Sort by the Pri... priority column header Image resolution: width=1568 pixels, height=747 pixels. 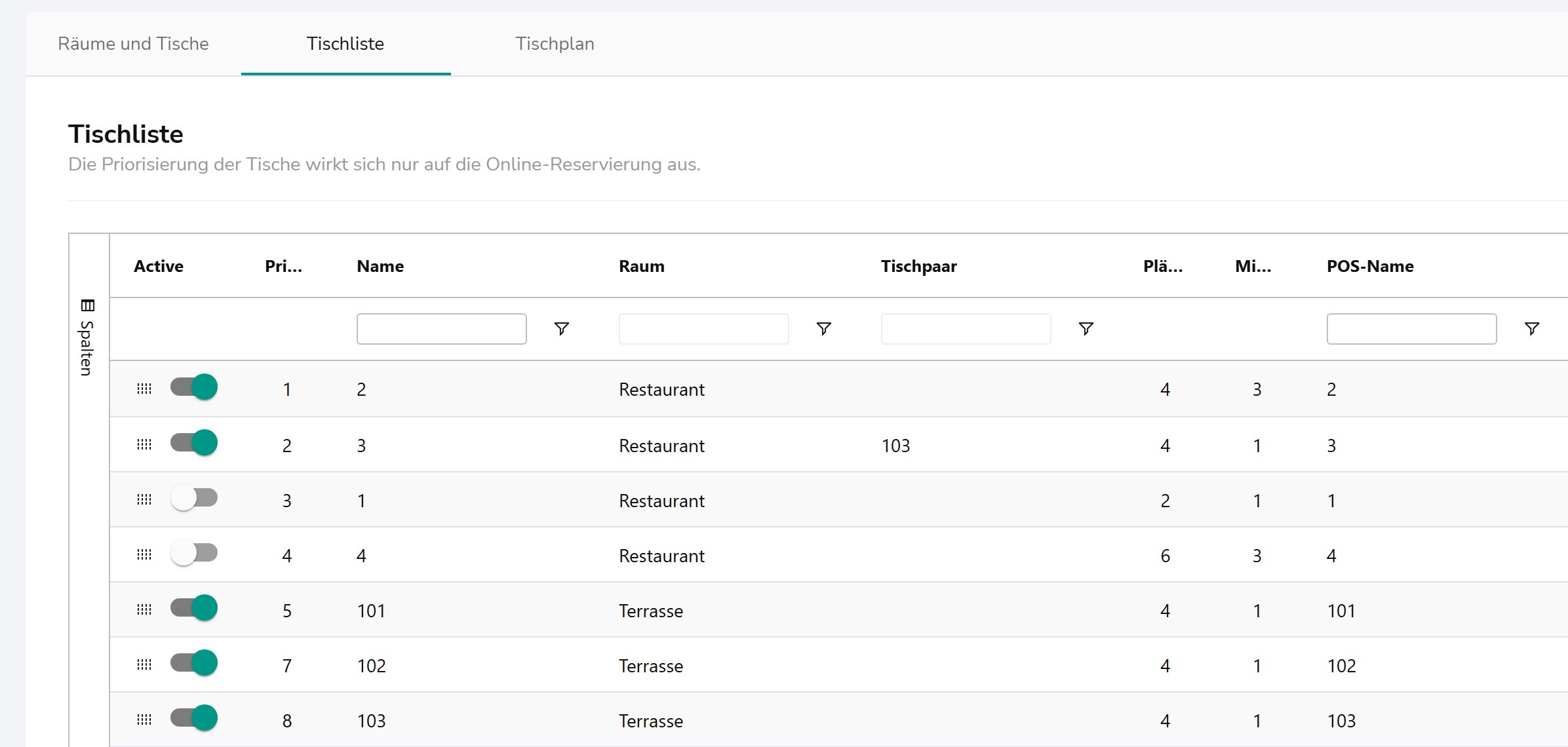tap(283, 266)
